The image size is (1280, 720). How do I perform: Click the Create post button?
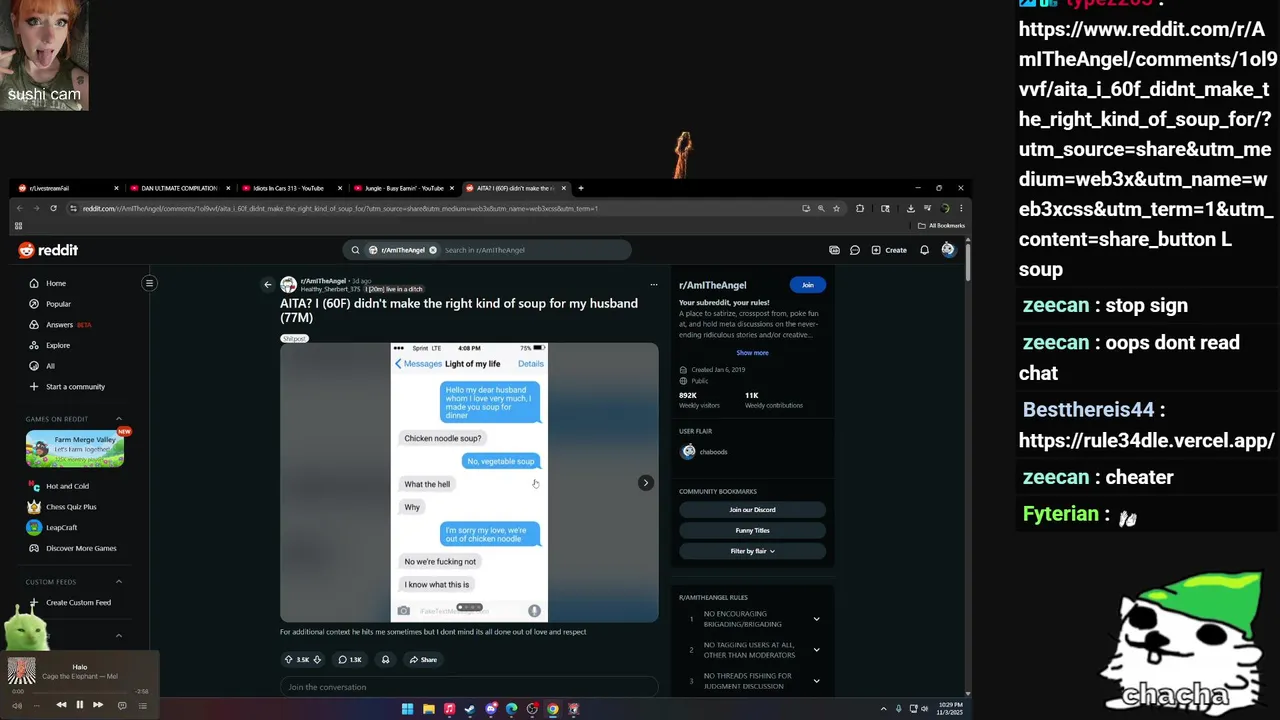(x=889, y=250)
